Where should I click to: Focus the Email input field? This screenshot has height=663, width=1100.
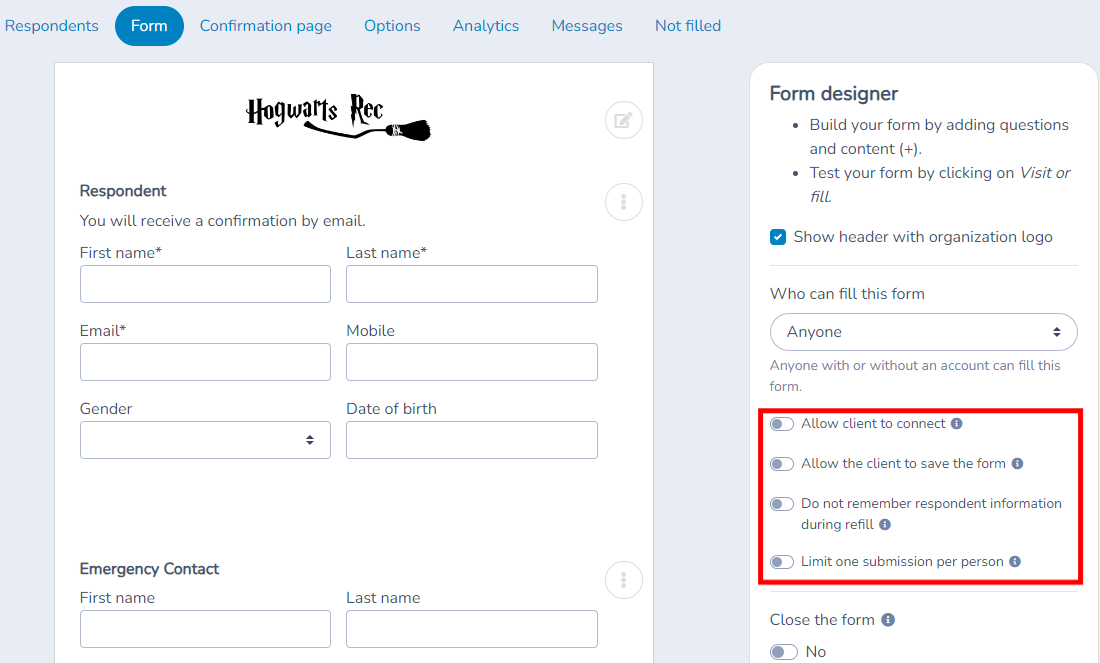(x=205, y=362)
